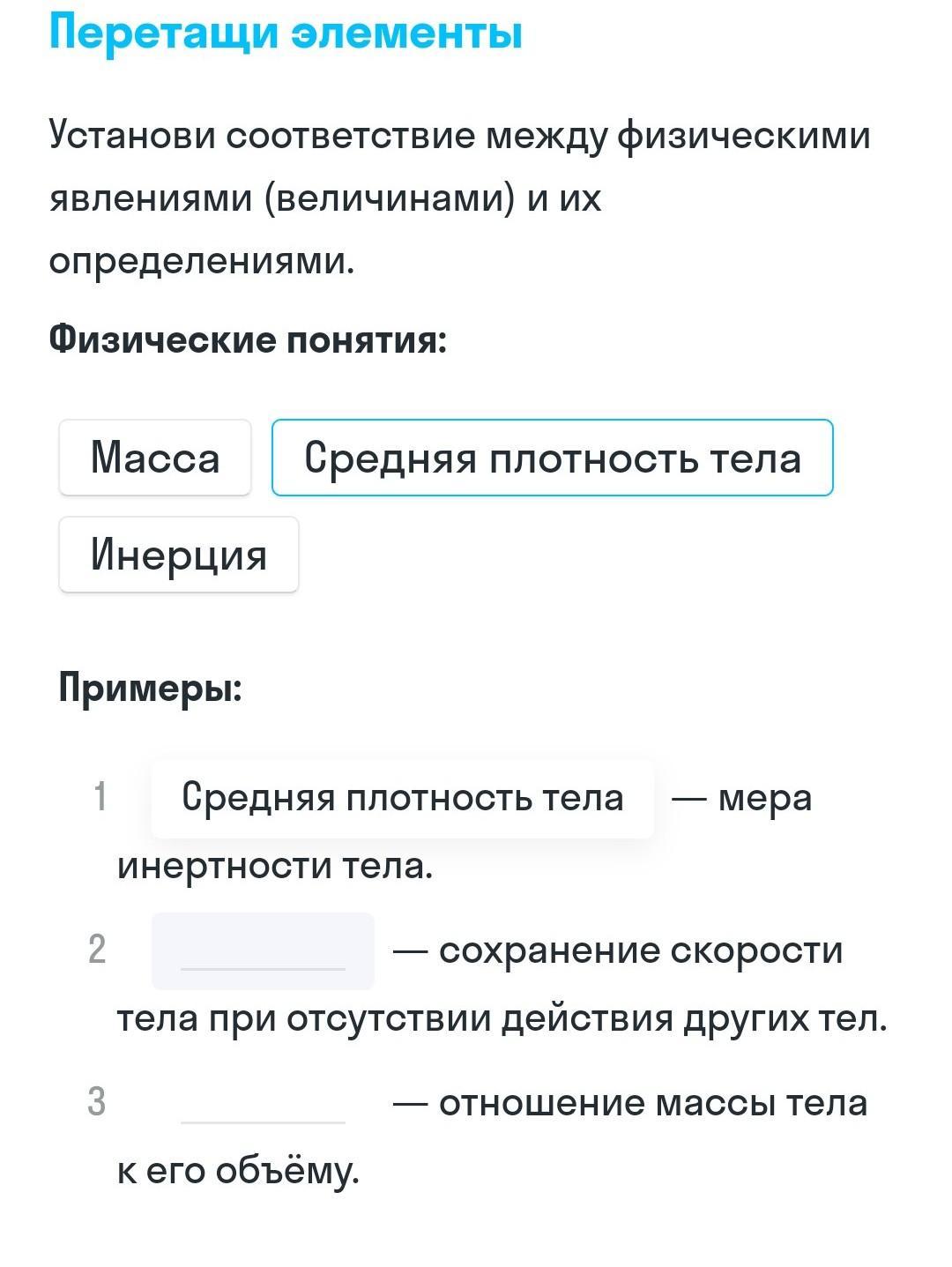Click the Примеры: label
This screenshot has height=1267, width=952.
point(151,688)
